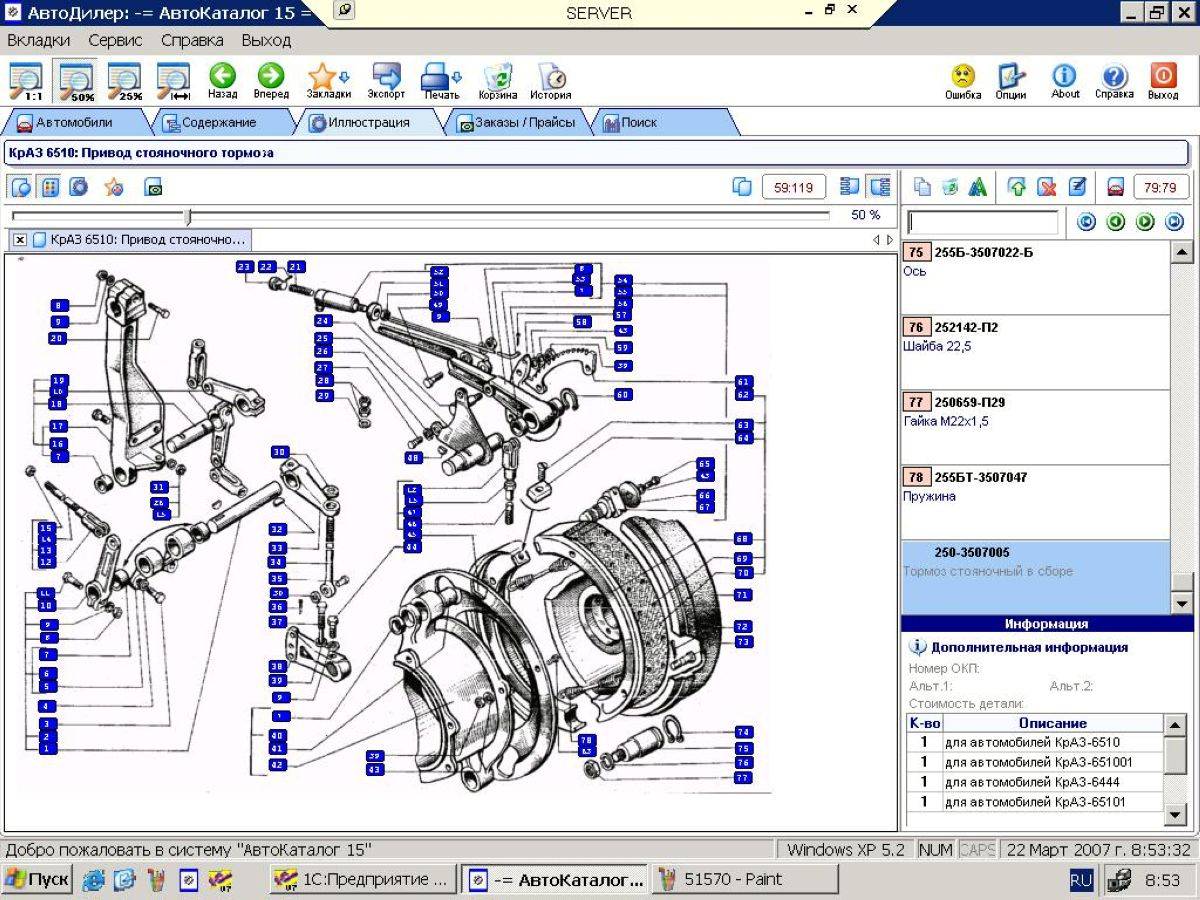
Task: Open История history
Action: (551, 81)
